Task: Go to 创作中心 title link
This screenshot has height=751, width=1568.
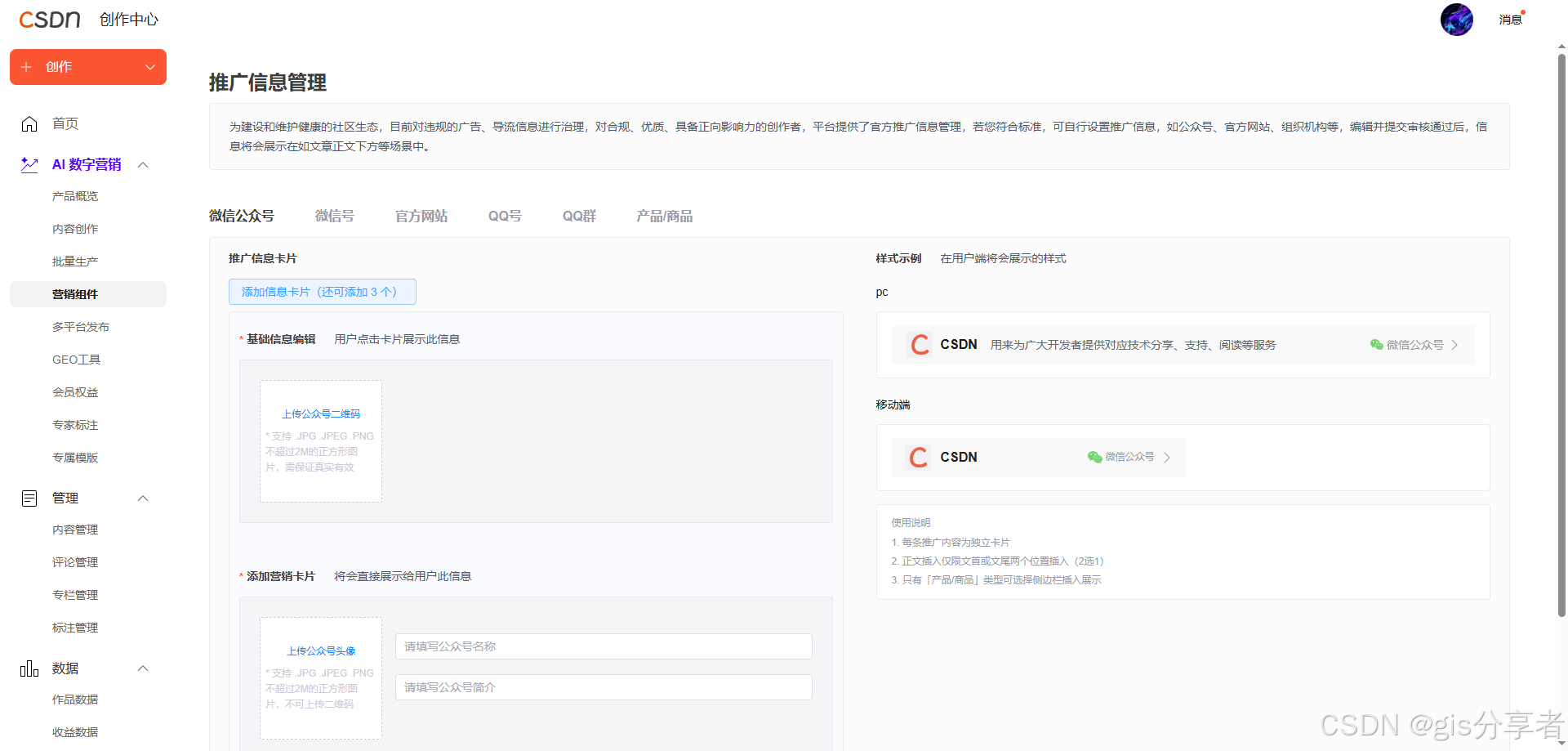Action: (129, 20)
